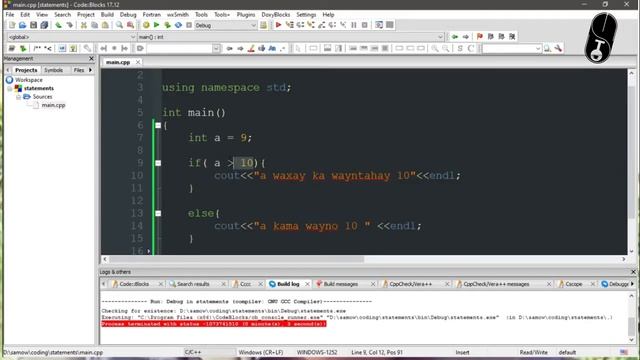This screenshot has width=640, height=360.
Task: Click the Find magnifier icon
Action: pyautogui.click(x=119, y=25)
